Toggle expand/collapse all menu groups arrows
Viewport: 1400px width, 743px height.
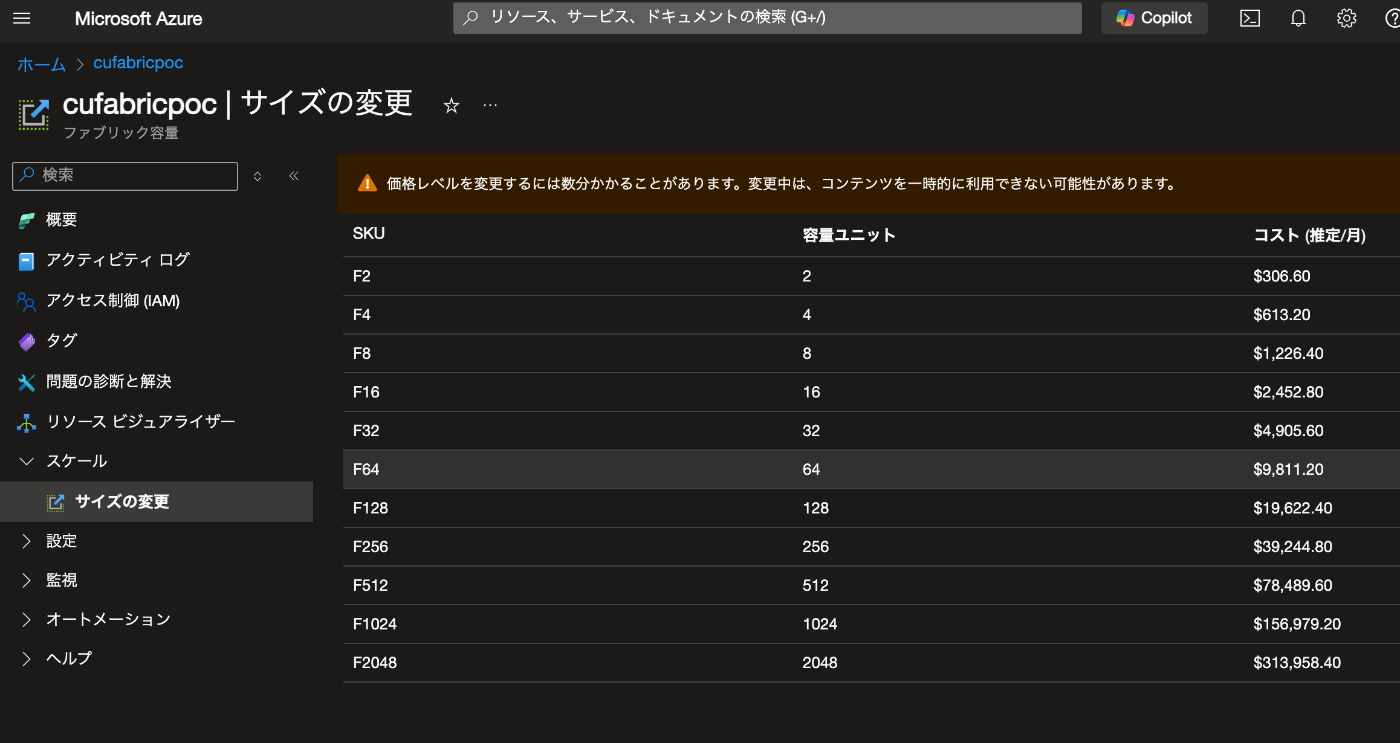(257, 176)
